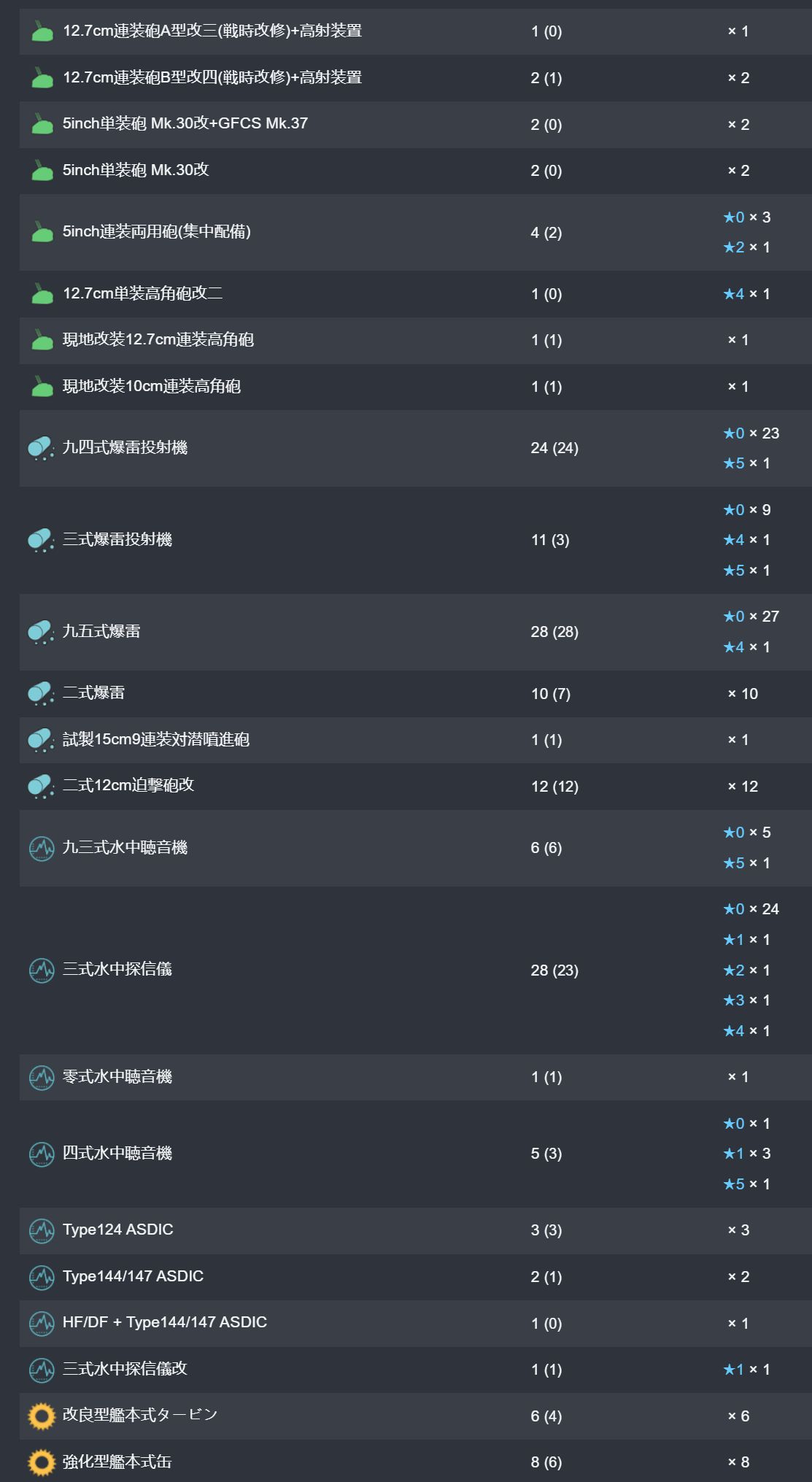Click sonar icon for 三式水中探信儀改
This screenshot has width=812, height=1482.
tap(42, 1370)
